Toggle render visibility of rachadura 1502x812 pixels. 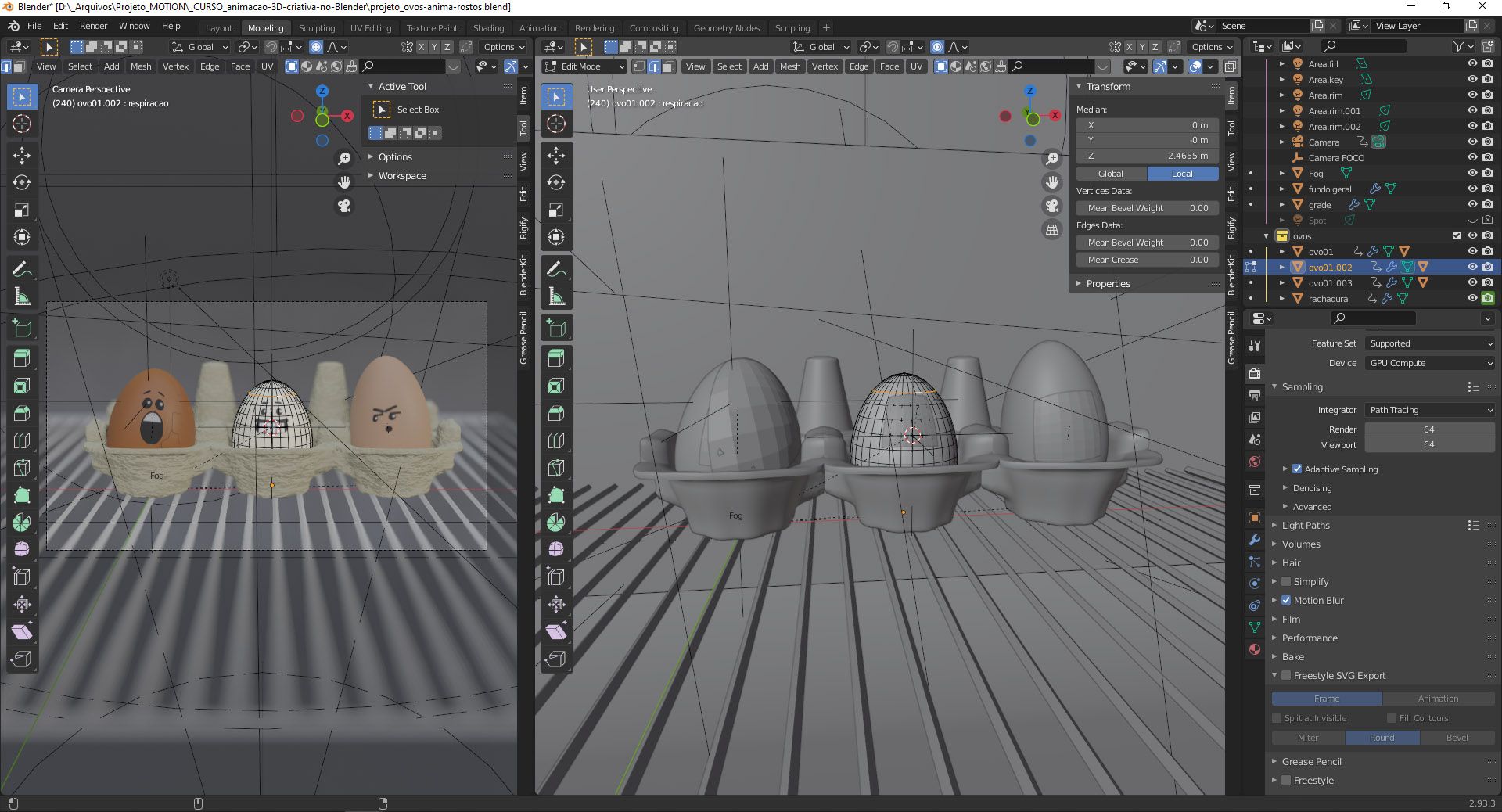(x=1488, y=299)
